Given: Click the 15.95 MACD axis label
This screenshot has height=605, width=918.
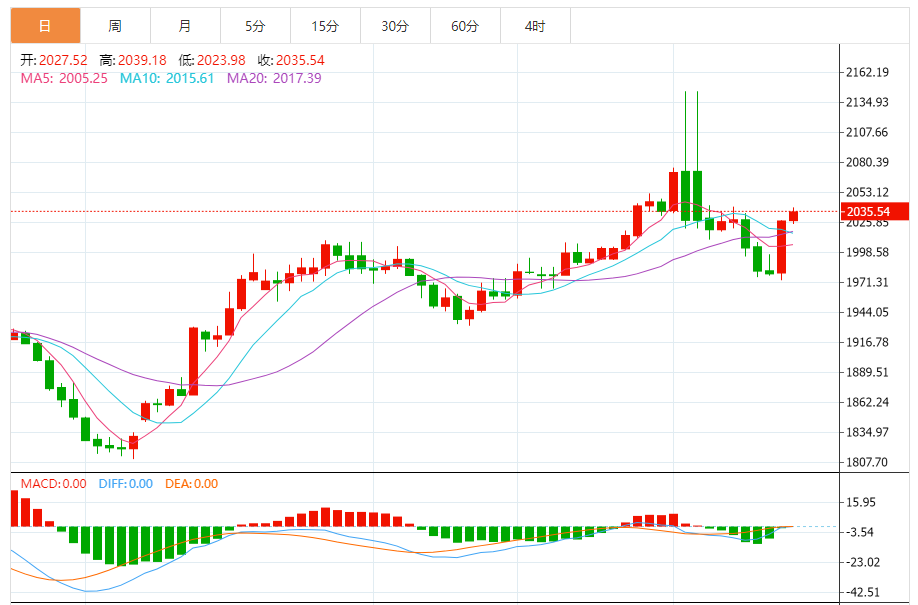Looking at the screenshot, I should 861,503.
